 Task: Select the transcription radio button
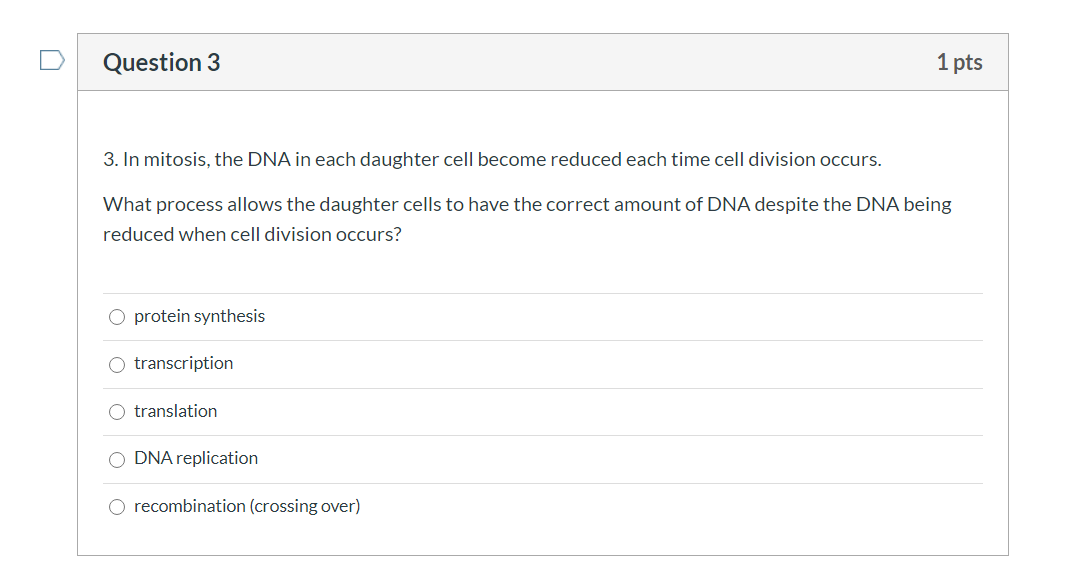[116, 364]
